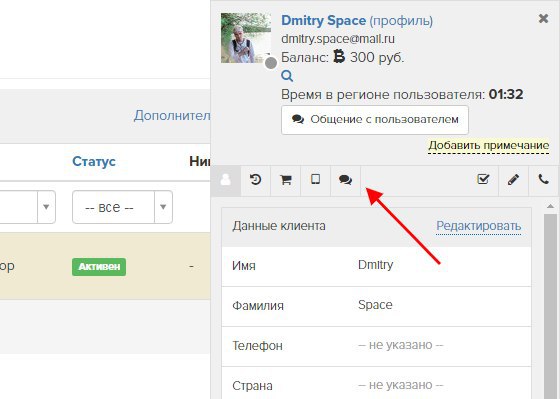Open the user profile tab icon
Screen dimensions: 560x399
pyautogui.click(x=226, y=180)
